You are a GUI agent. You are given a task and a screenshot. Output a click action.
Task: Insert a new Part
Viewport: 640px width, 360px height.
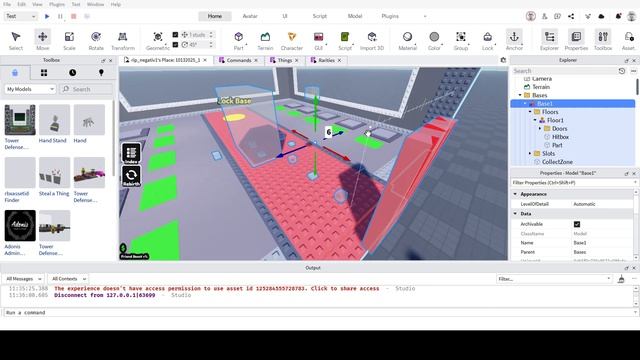[x=238, y=40]
